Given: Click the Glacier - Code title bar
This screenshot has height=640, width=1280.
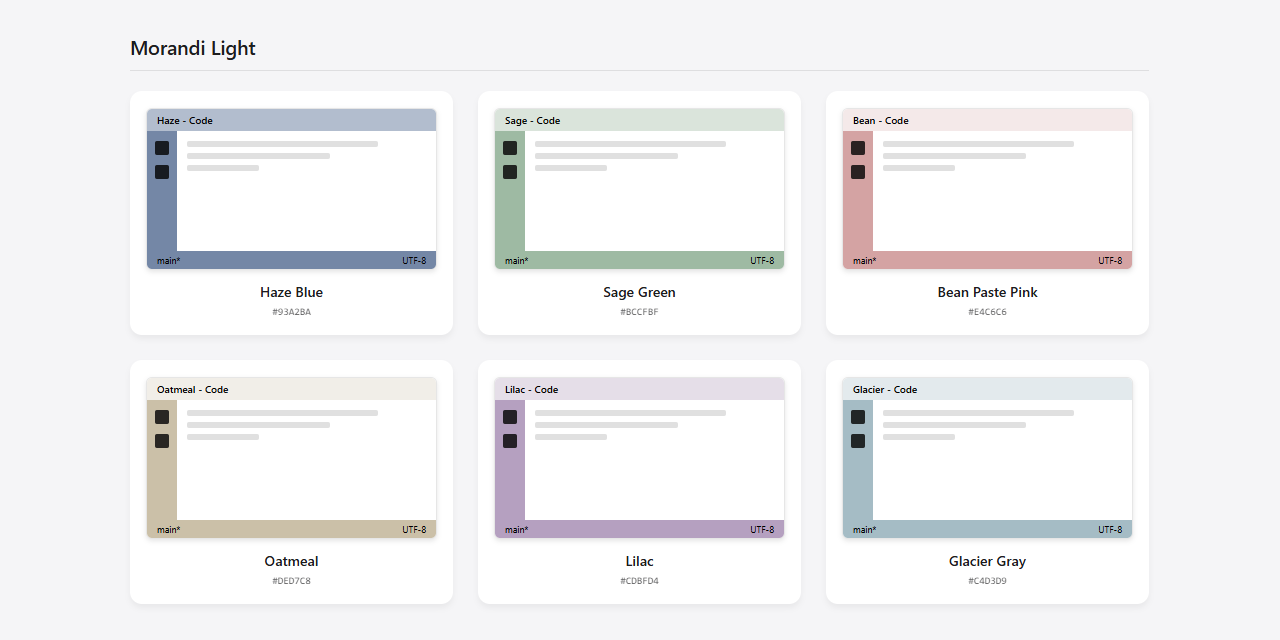Looking at the screenshot, I should tap(987, 389).
